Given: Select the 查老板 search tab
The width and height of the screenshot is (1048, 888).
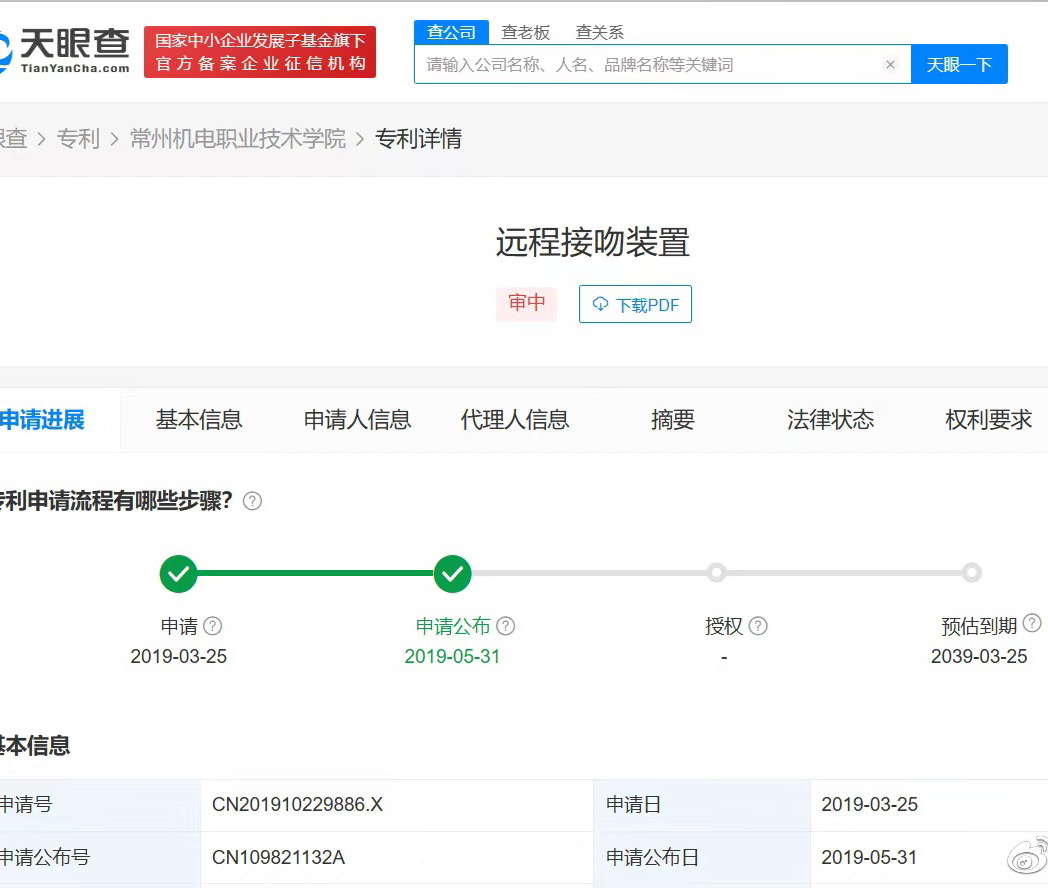Looking at the screenshot, I should 525,32.
